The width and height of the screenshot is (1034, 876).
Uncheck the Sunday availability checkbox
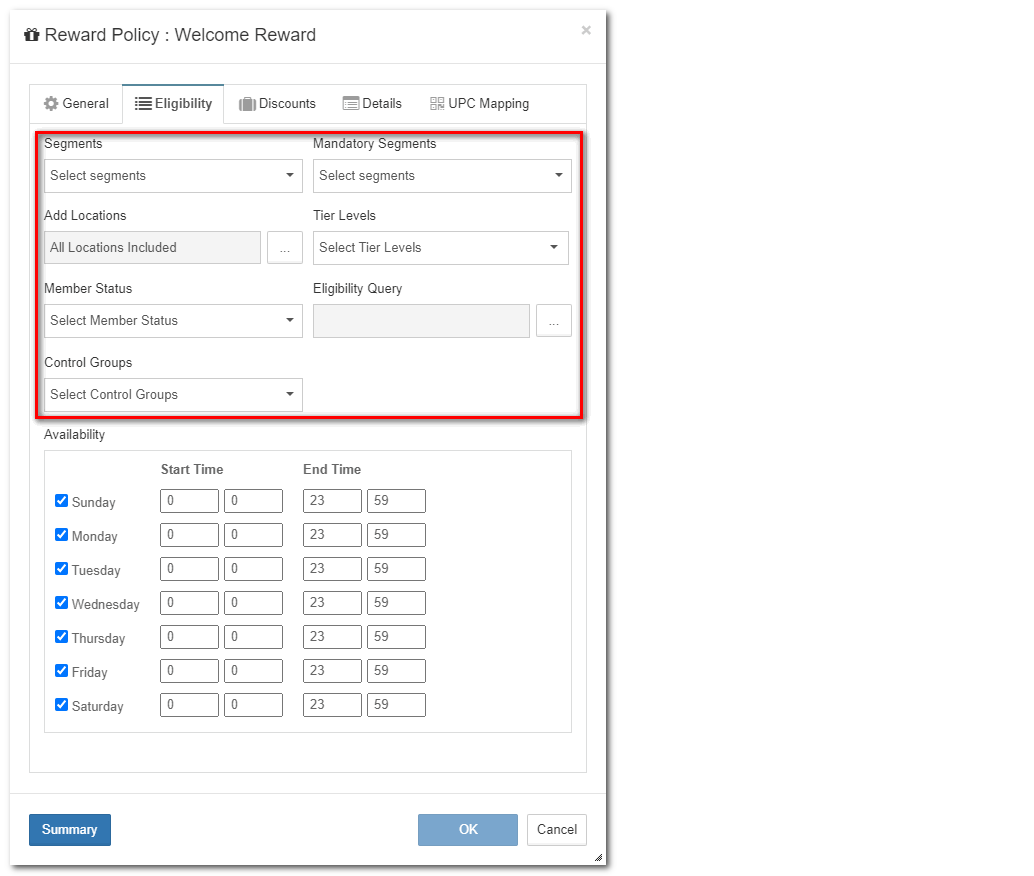62,501
